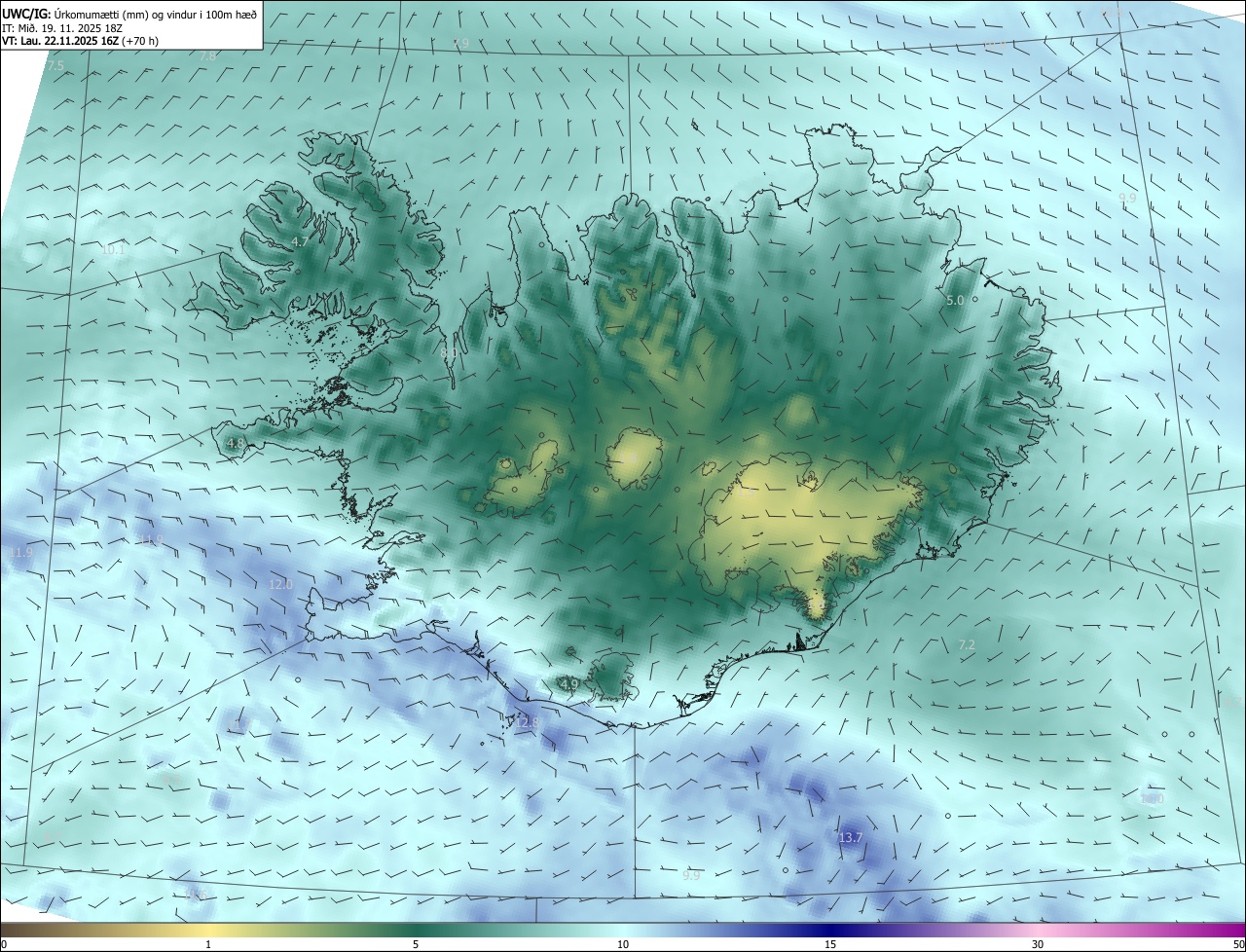Click the 7.9 value label
The width and height of the screenshot is (1246, 952).
coord(460,43)
